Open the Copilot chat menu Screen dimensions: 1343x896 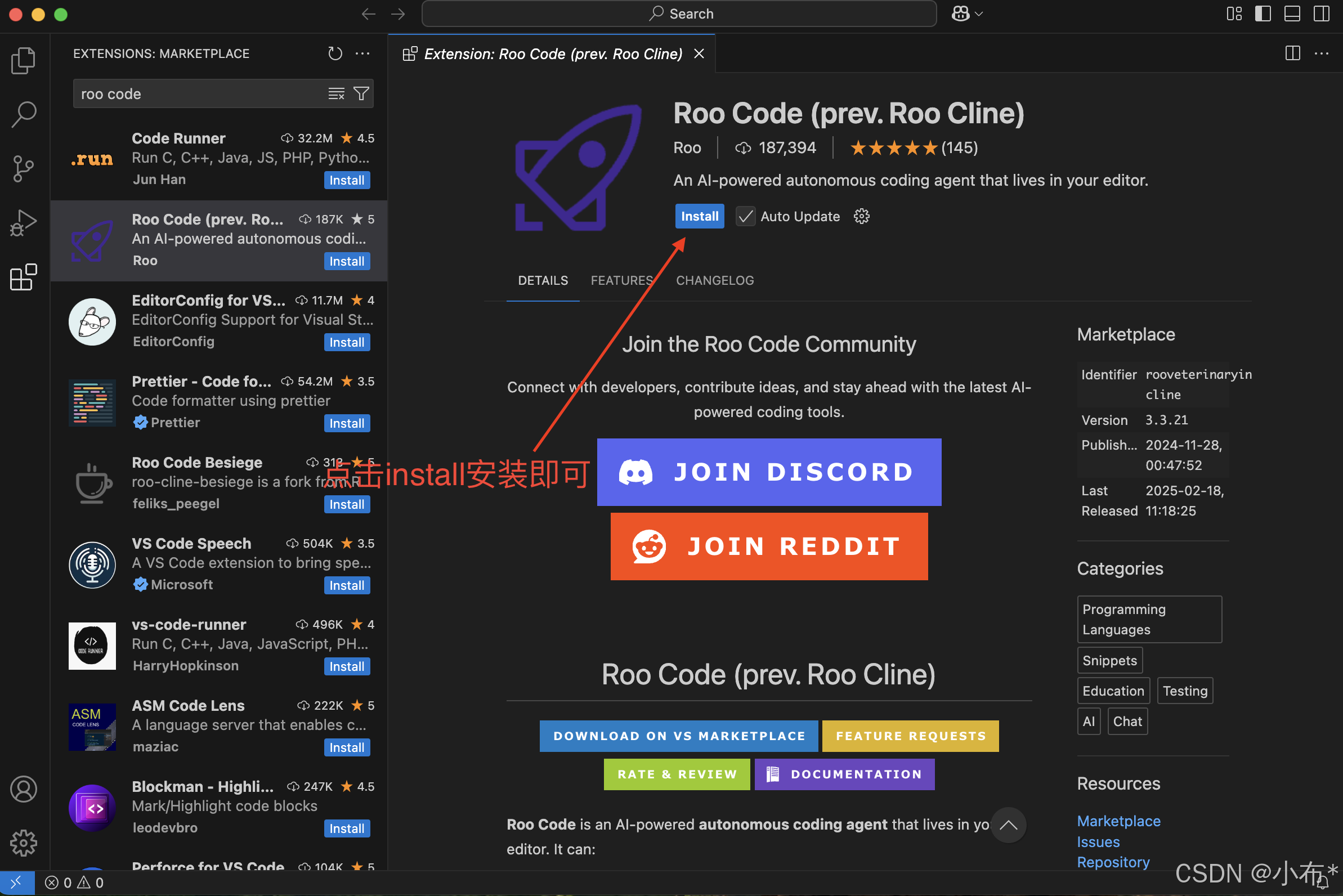pyautogui.click(x=967, y=14)
